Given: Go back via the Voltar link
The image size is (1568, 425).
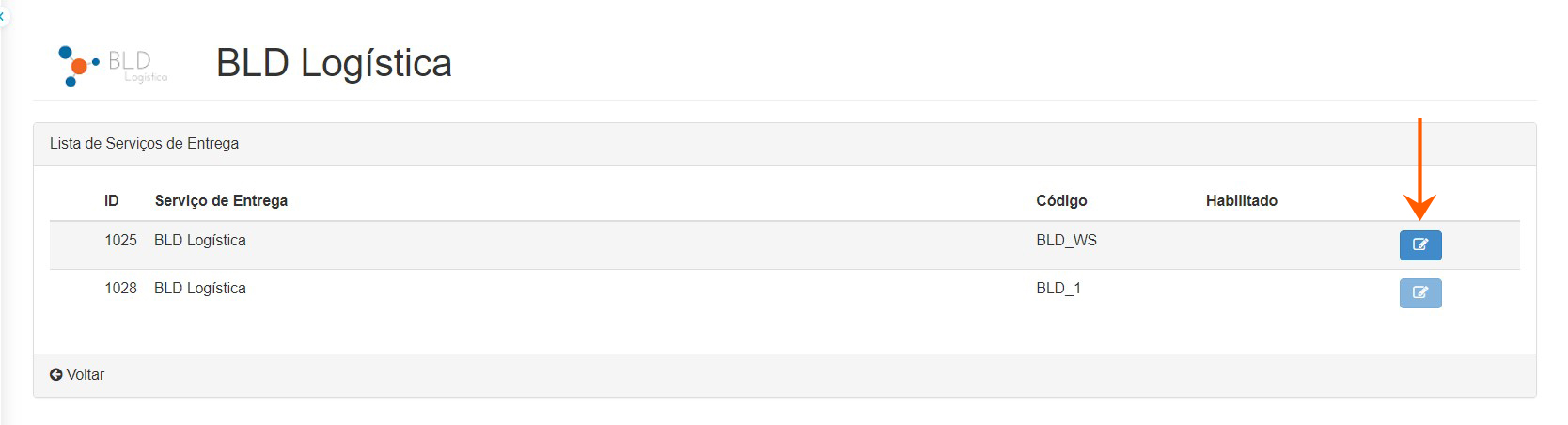Looking at the screenshot, I should pyautogui.click(x=85, y=374).
